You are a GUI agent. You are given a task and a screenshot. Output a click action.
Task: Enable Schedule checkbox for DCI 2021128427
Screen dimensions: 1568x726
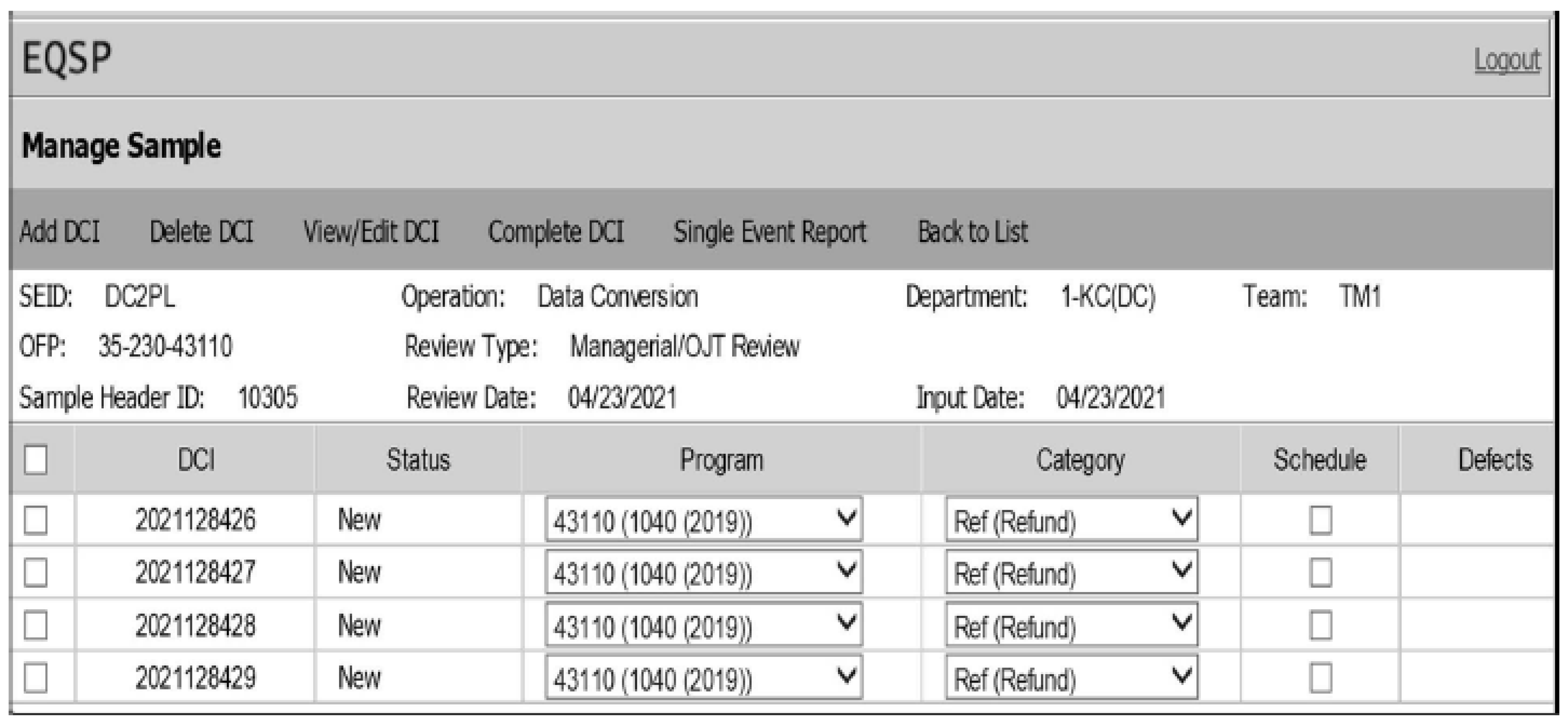click(x=1320, y=573)
